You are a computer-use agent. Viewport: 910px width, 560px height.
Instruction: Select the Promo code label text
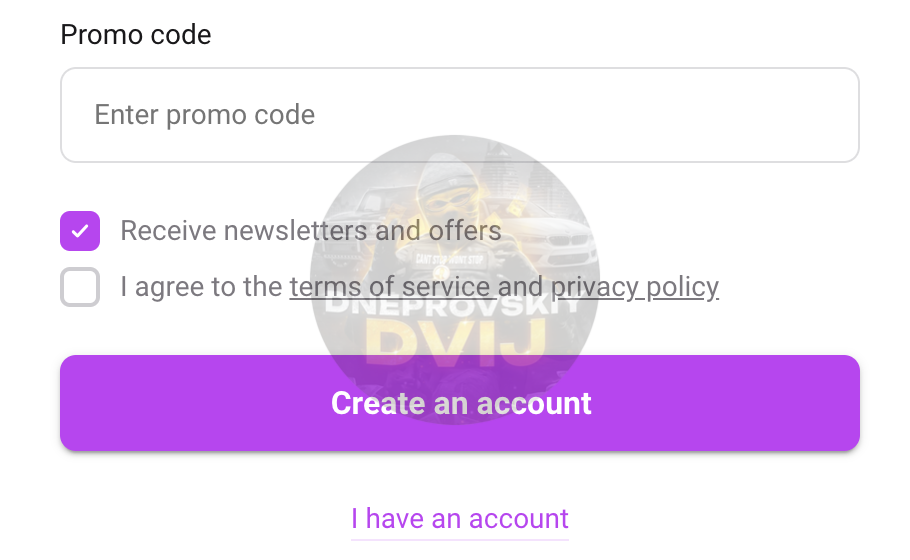click(x=136, y=35)
